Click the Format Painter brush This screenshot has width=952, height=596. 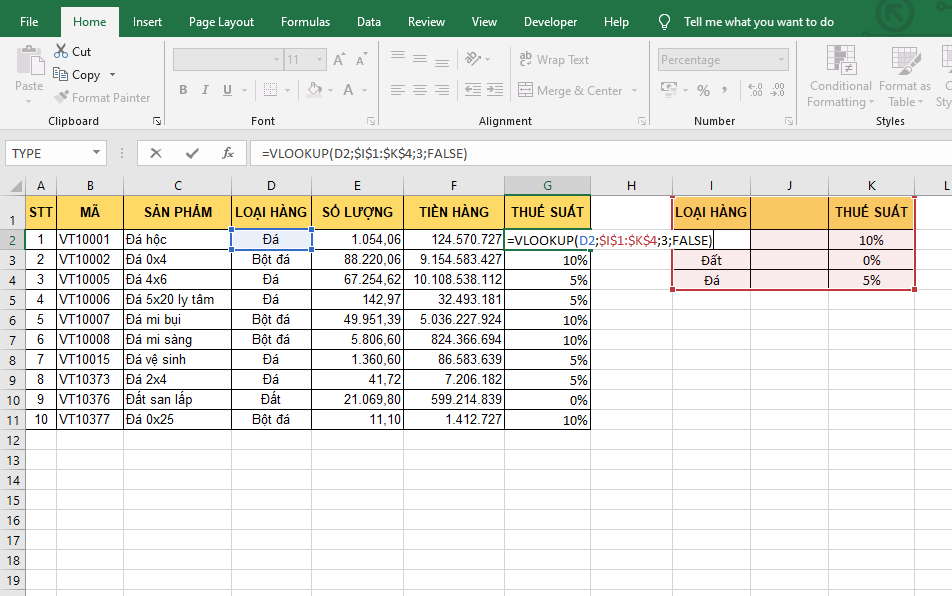pyautogui.click(x=60, y=98)
